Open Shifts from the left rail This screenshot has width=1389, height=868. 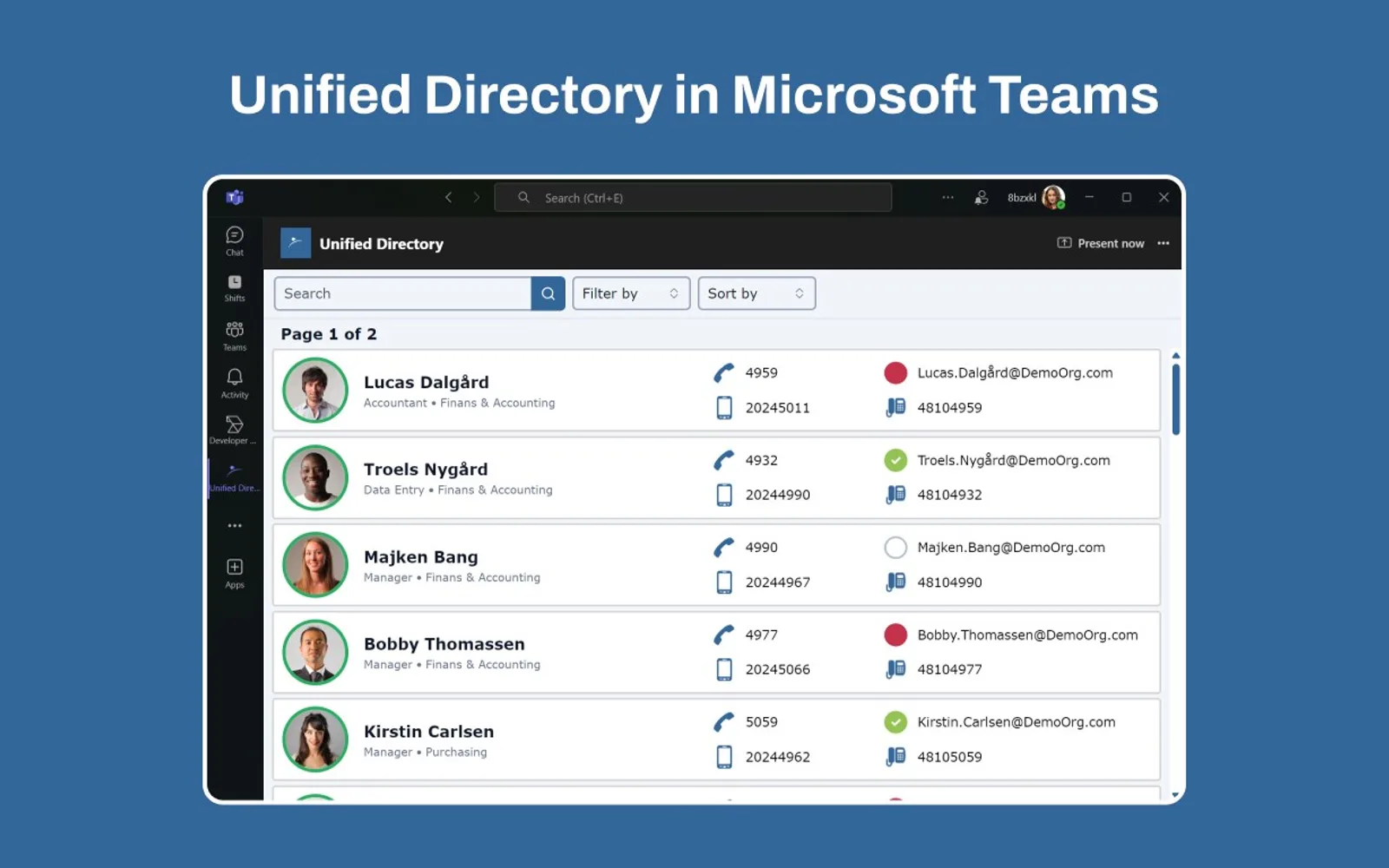[234, 288]
